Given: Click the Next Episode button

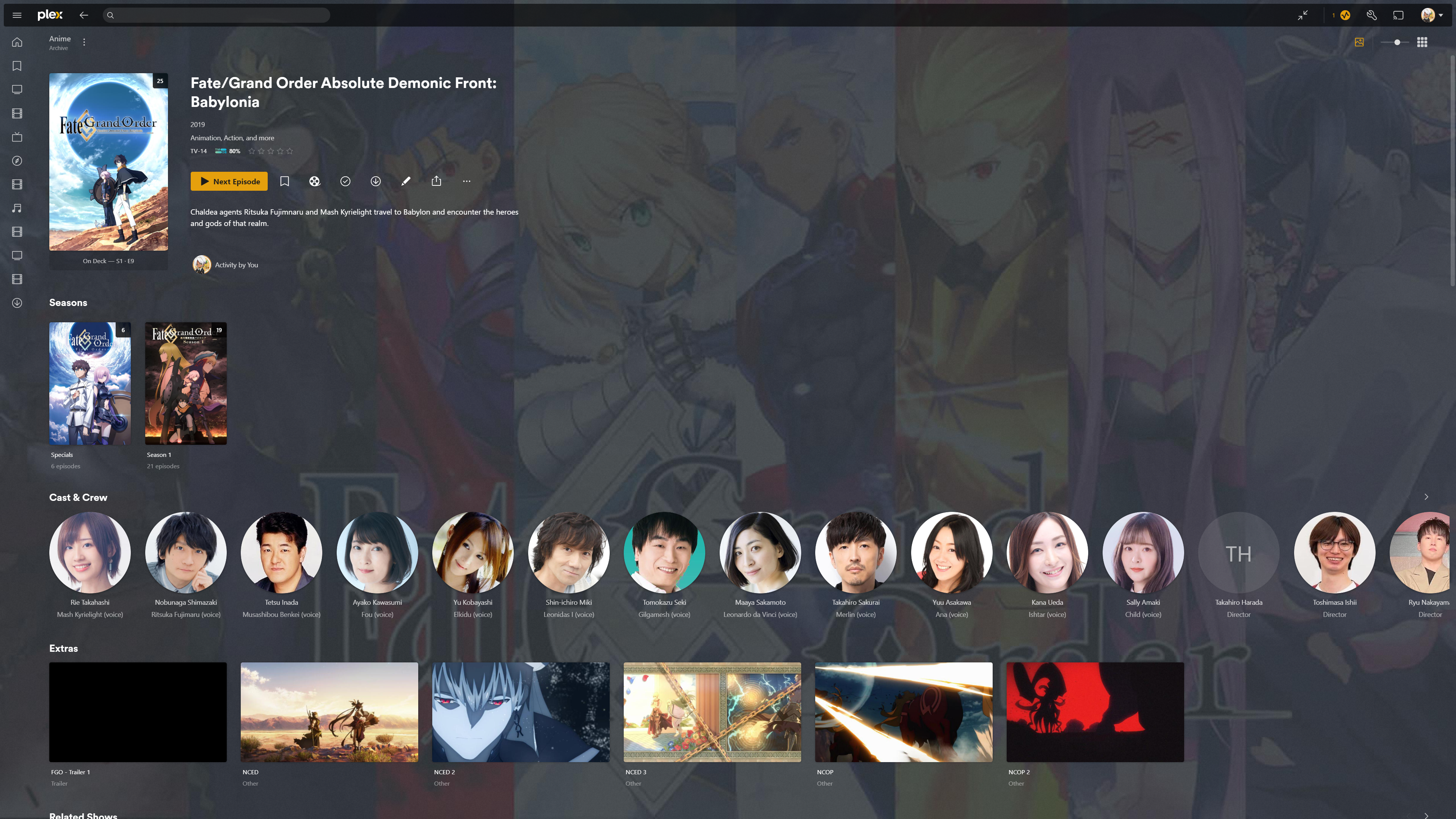Looking at the screenshot, I should [229, 182].
